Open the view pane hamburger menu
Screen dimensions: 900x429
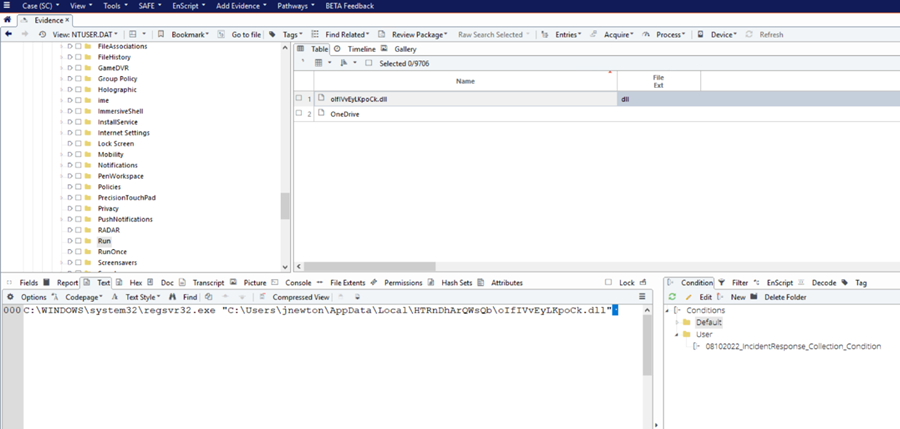point(642,297)
